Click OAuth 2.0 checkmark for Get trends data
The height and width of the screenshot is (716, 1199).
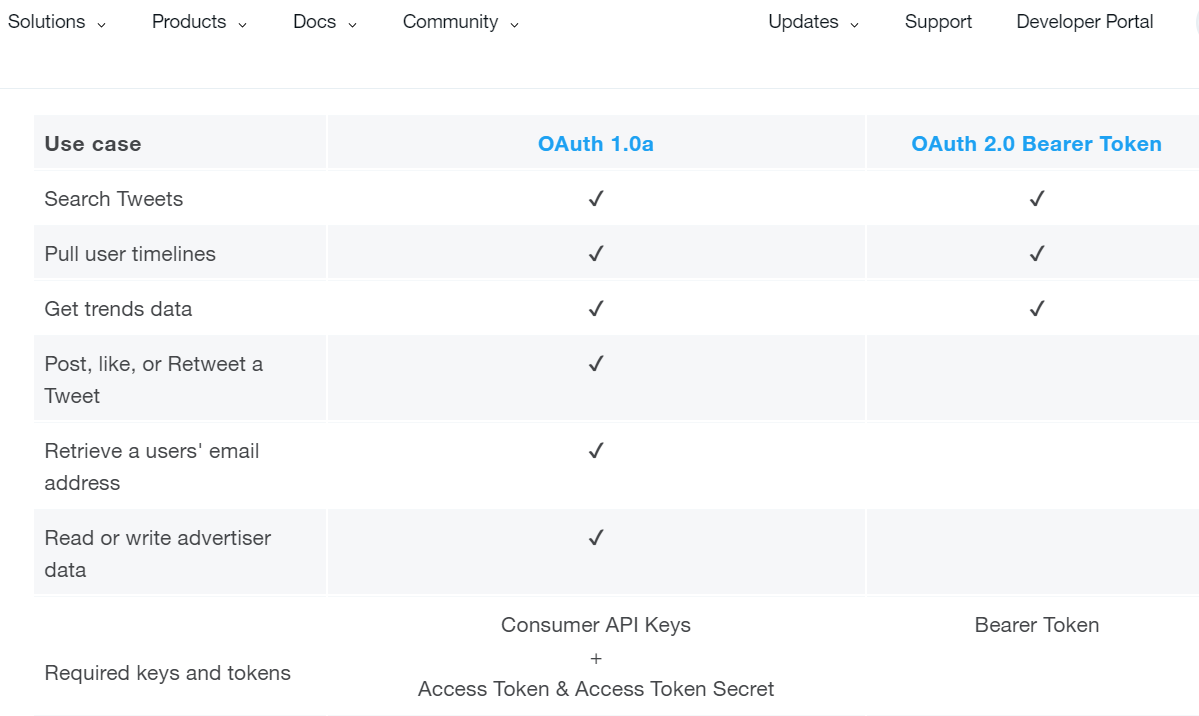pyautogui.click(x=1036, y=309)
